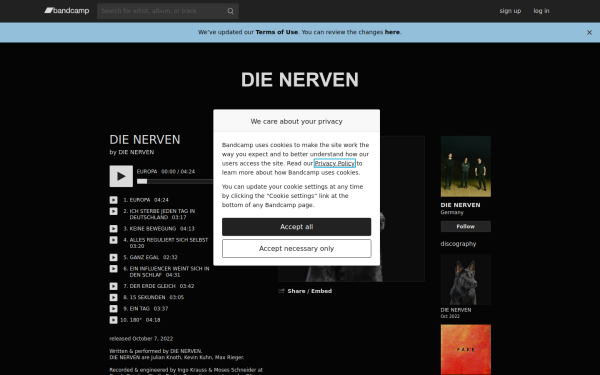600x375 pixels.
Task: Click the Follow button
Action: click(466, 227)
